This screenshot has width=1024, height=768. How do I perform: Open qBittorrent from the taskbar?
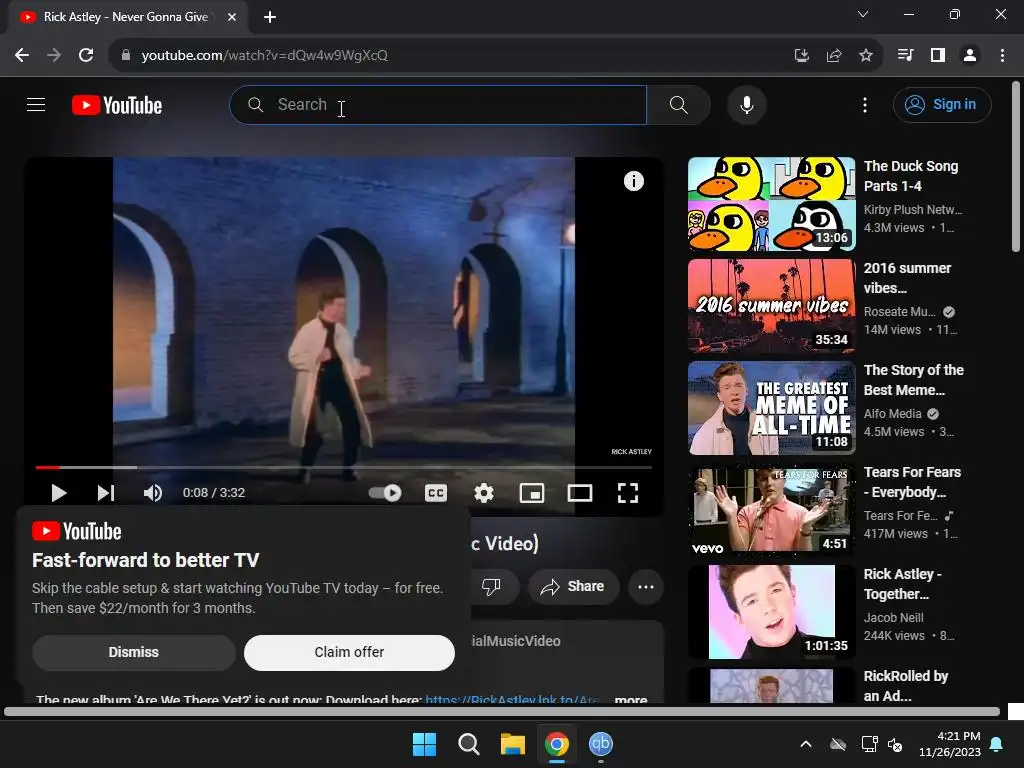coord(601,744)
